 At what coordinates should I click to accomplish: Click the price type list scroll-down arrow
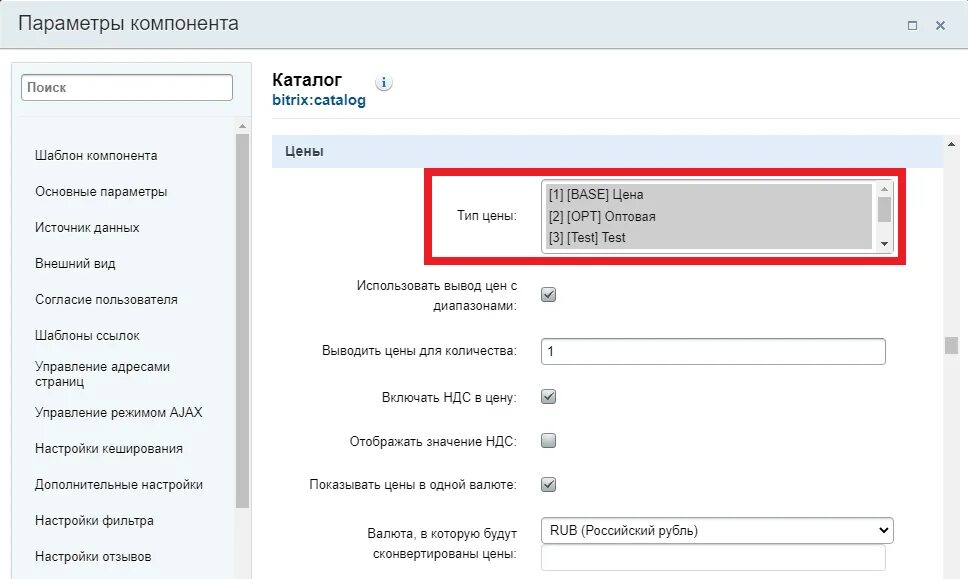(x=884, y=244)
